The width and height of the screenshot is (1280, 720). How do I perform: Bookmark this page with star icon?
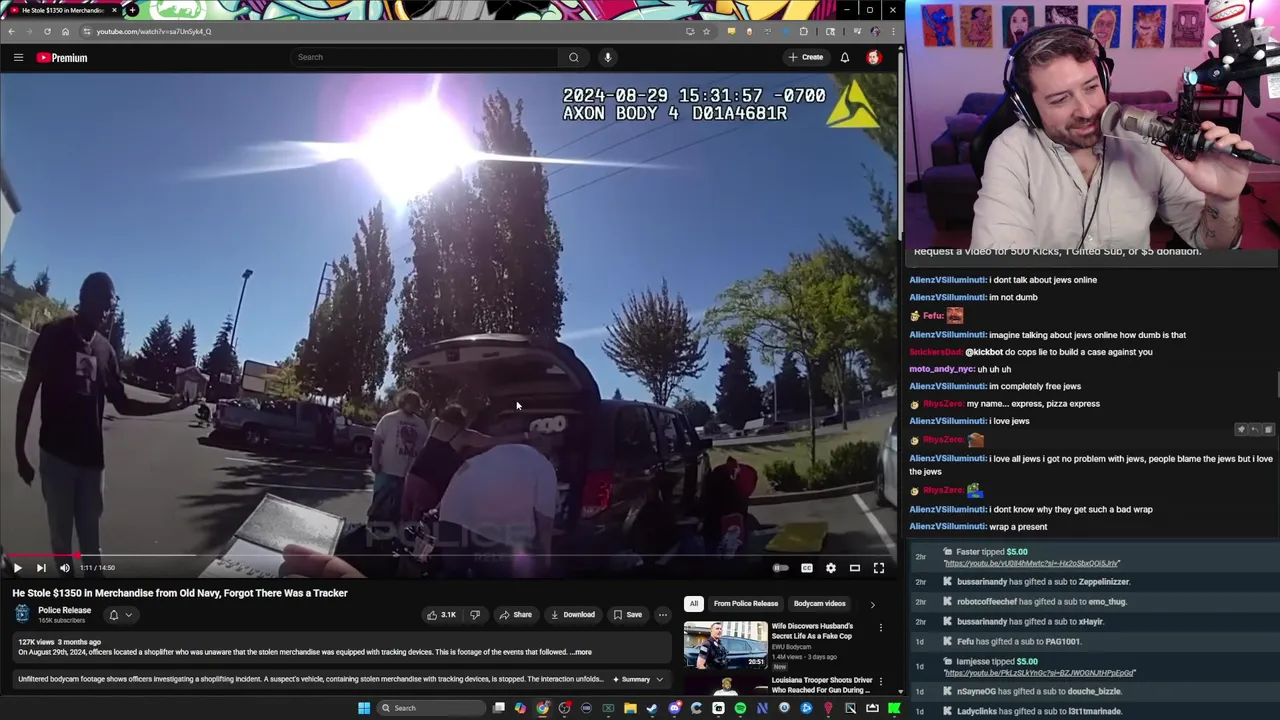706,31
